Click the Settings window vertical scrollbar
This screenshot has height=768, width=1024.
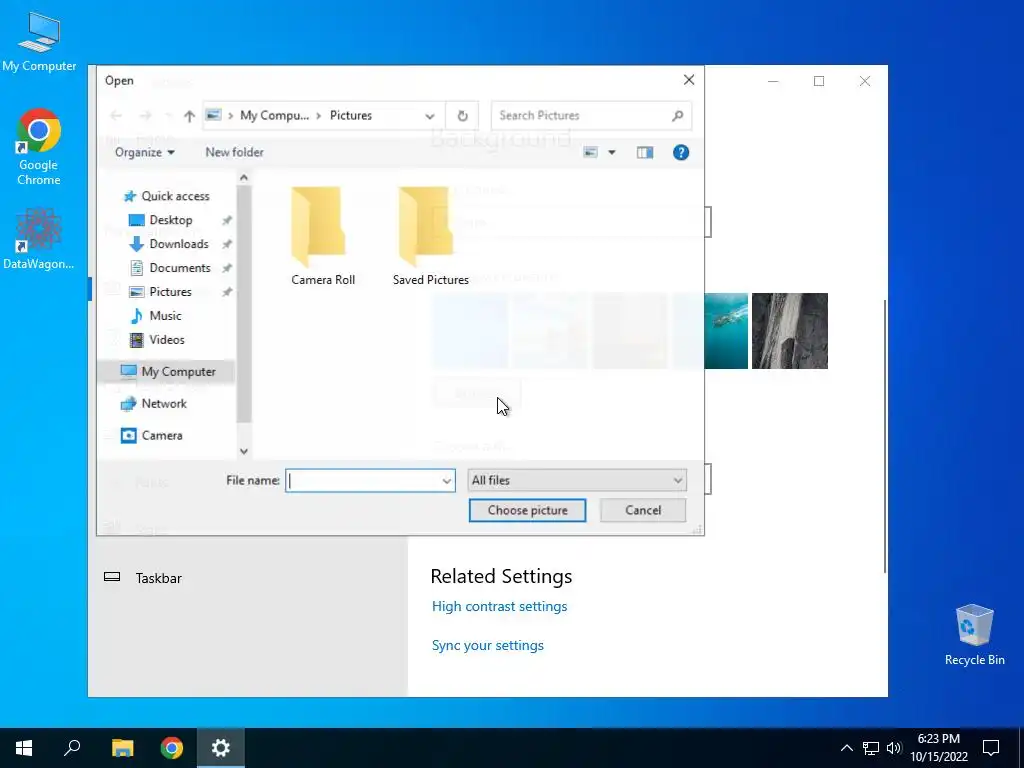(885, 436)
